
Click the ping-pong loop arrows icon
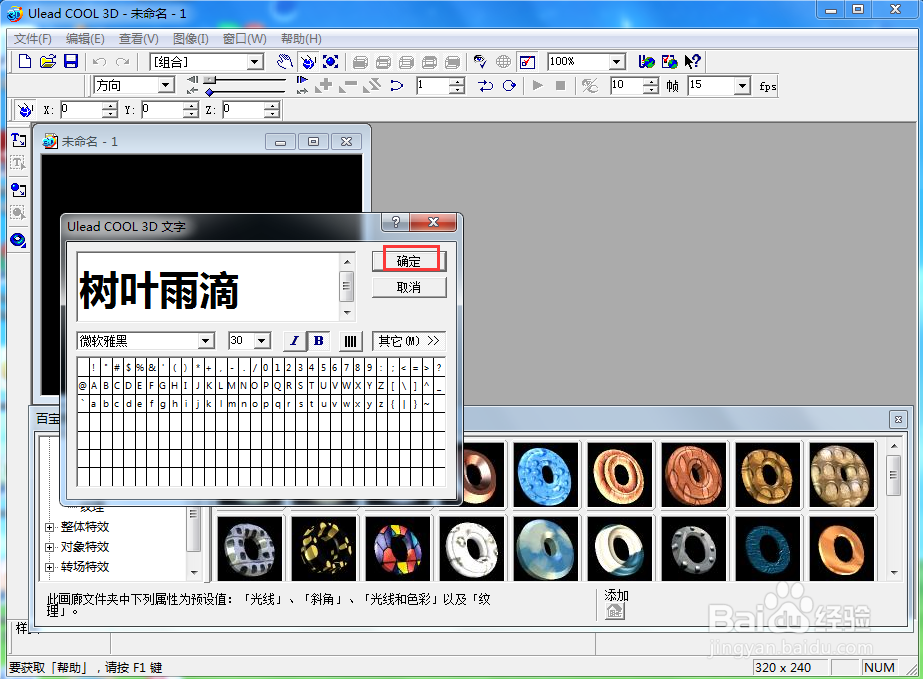tap(486, 85)
